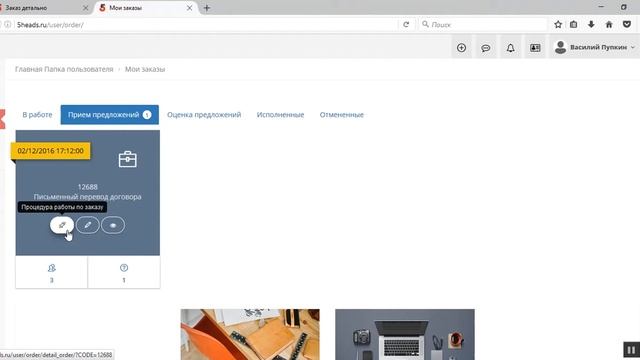This screenshot has width=640, height=360.
Task: Click the browser search field Поиск
Action: click(483, 24)
